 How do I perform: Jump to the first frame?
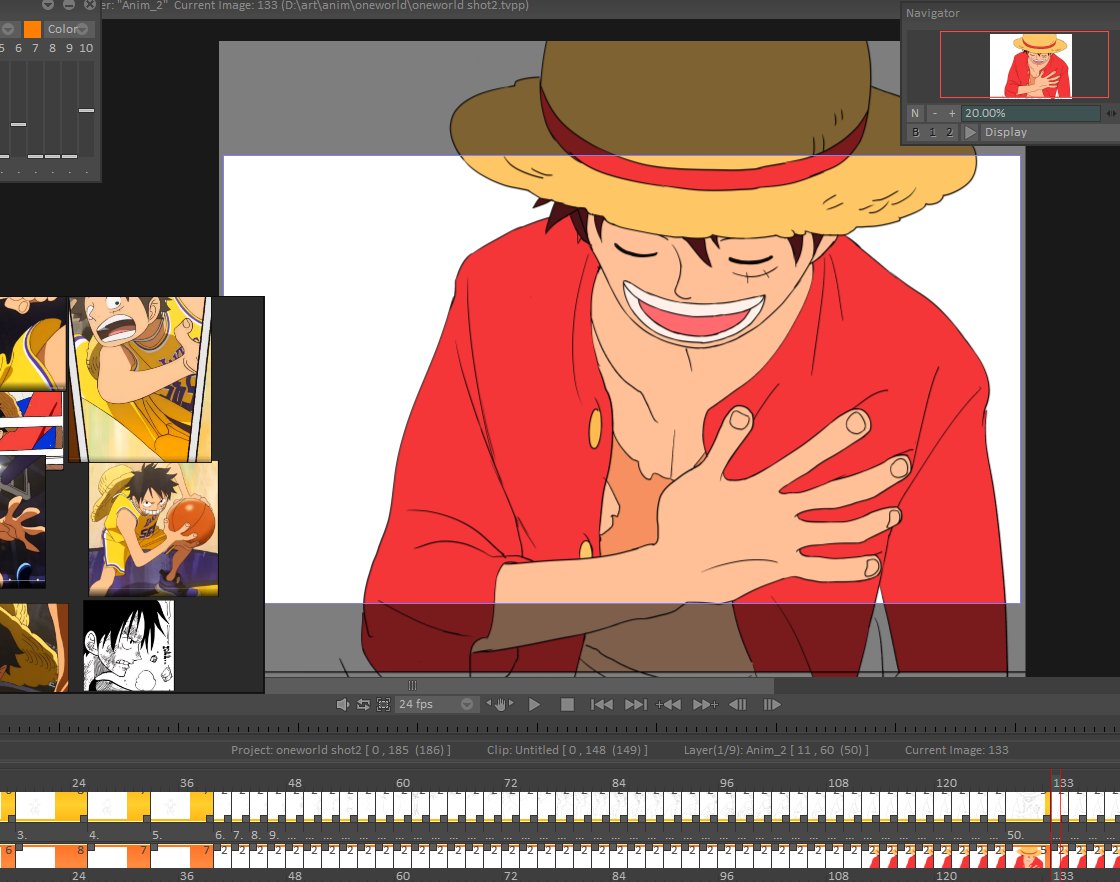click(601, 704)
